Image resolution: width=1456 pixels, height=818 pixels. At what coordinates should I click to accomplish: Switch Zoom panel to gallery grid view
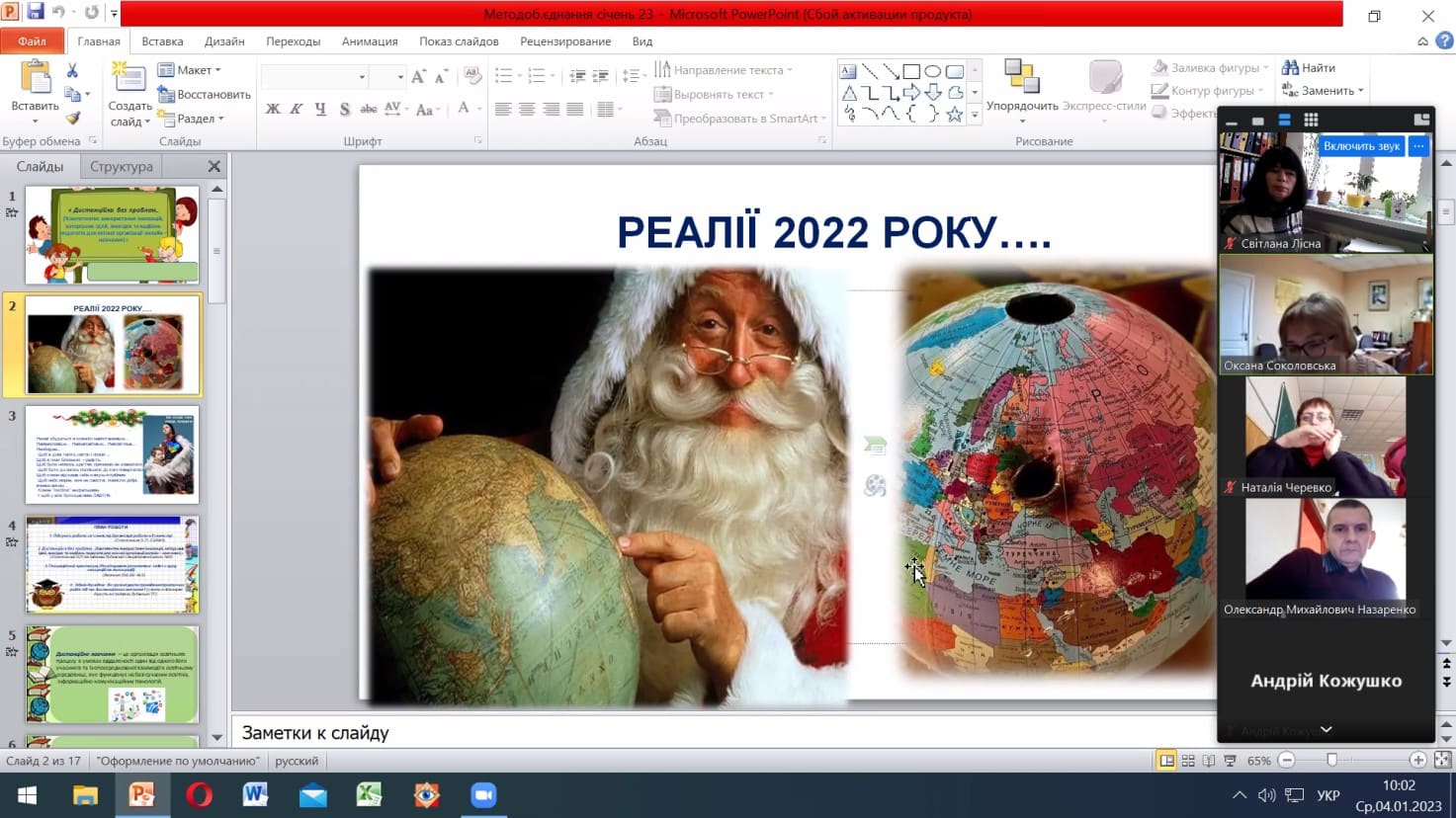click(1311, 120)
